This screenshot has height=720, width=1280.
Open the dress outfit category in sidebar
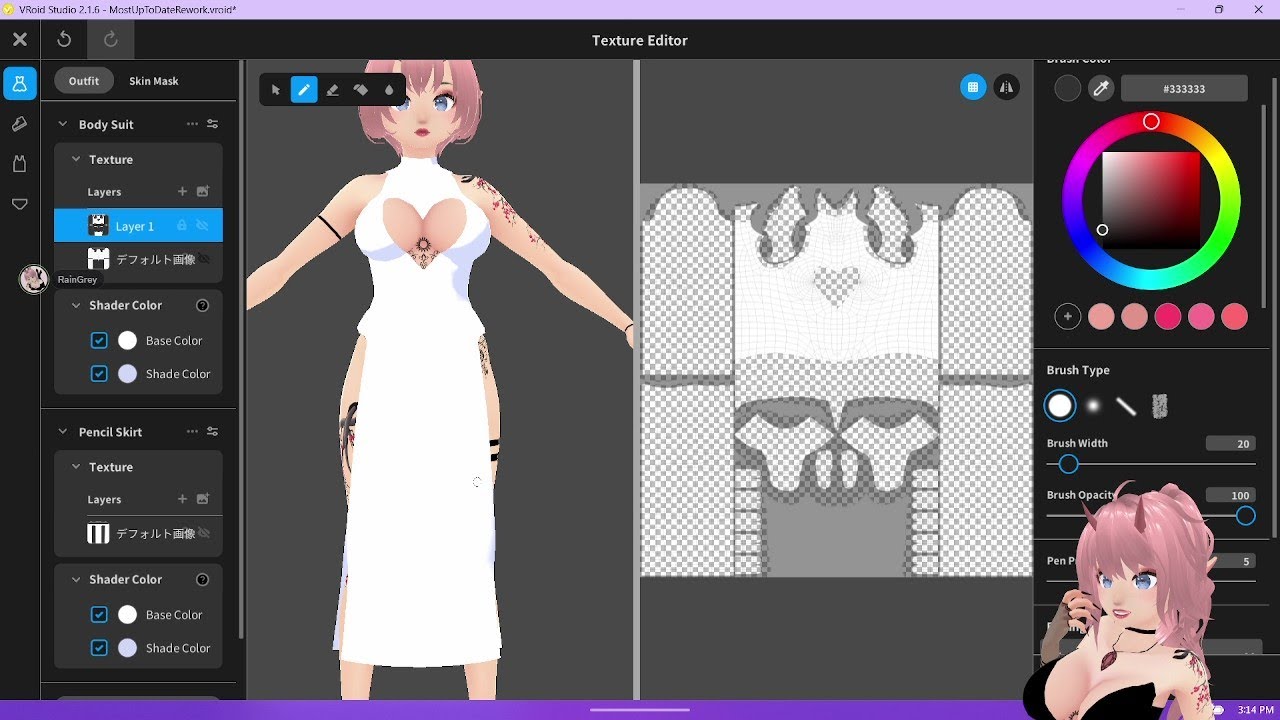20,83
